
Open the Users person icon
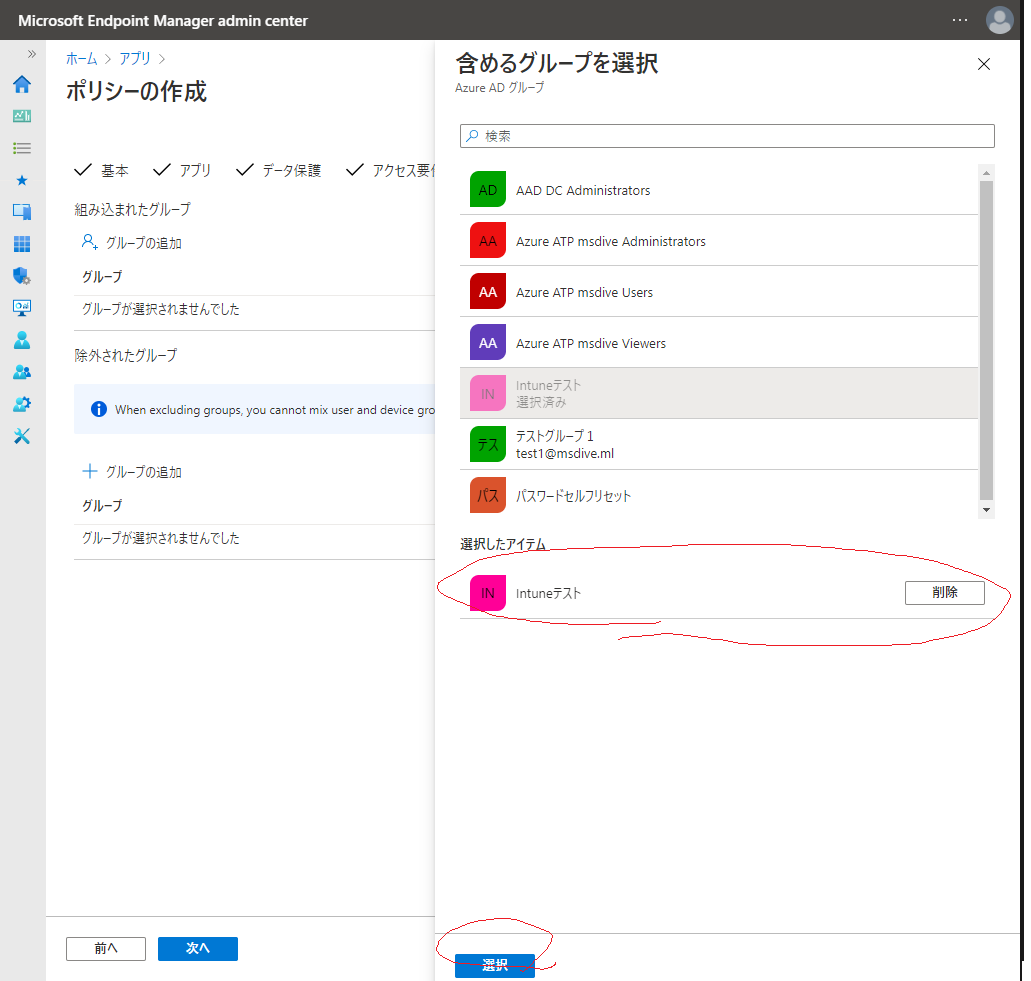click(x=22, y=340)
